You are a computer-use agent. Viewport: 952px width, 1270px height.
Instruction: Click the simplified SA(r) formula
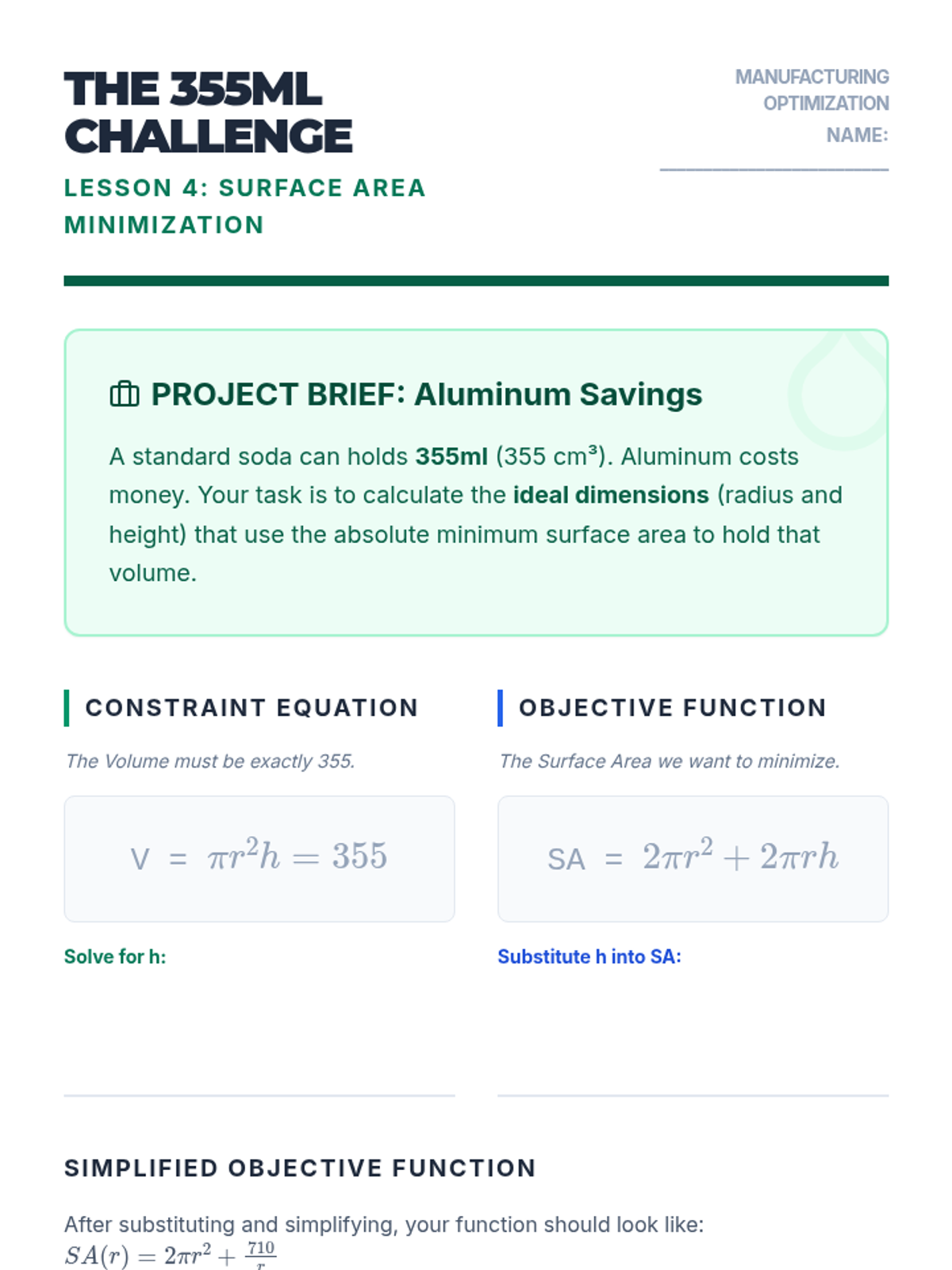tap(170, 1254)
